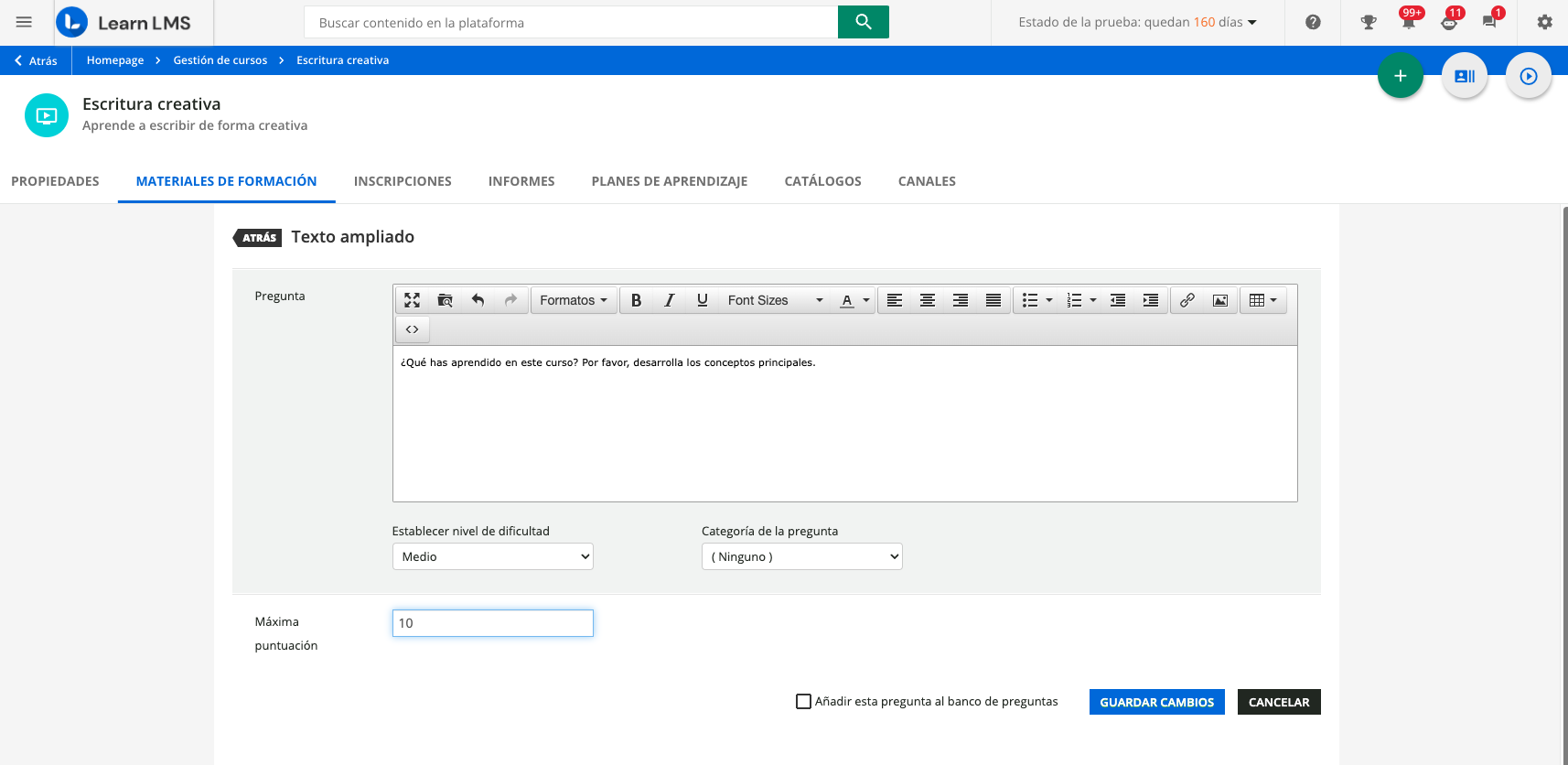Image resolution: width=1568 pixels, height=765 pixels.
Task: Expand the bullet list style arrow
Action: (1049, 300)
